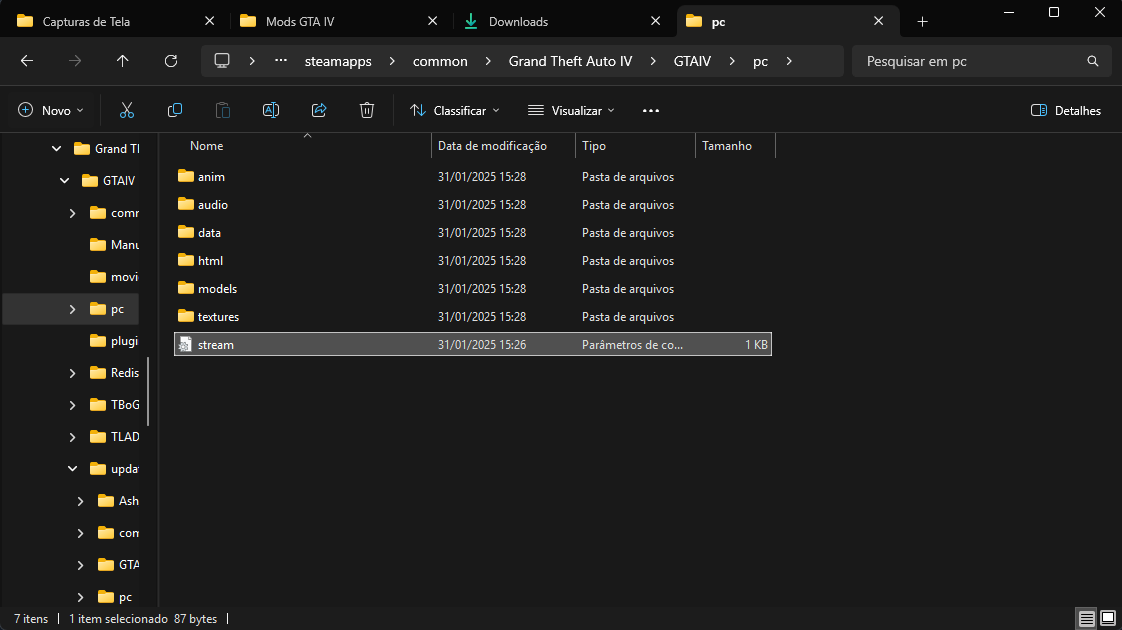Switch to details list view in status bar
The width and height of the screenshot is (1122, 630).
(1086, 619)
